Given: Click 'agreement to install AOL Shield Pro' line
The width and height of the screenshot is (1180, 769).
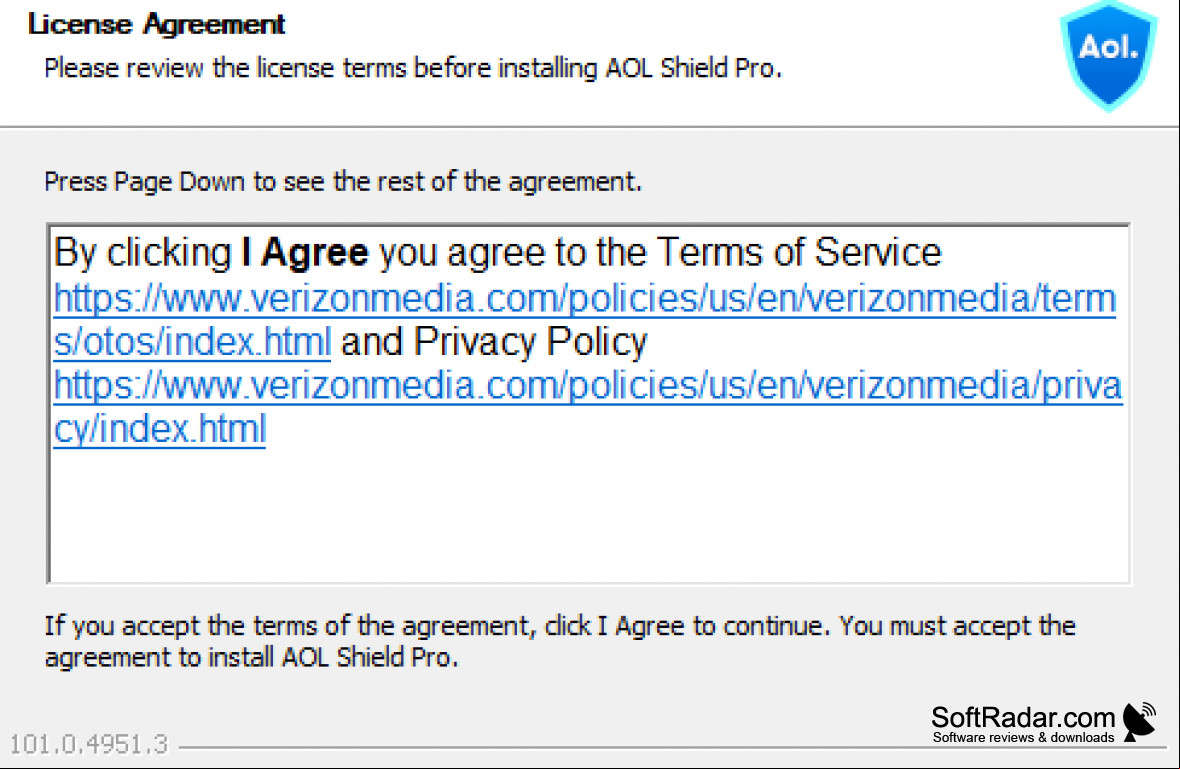Looking at the screenshot, I should (251, 658).
